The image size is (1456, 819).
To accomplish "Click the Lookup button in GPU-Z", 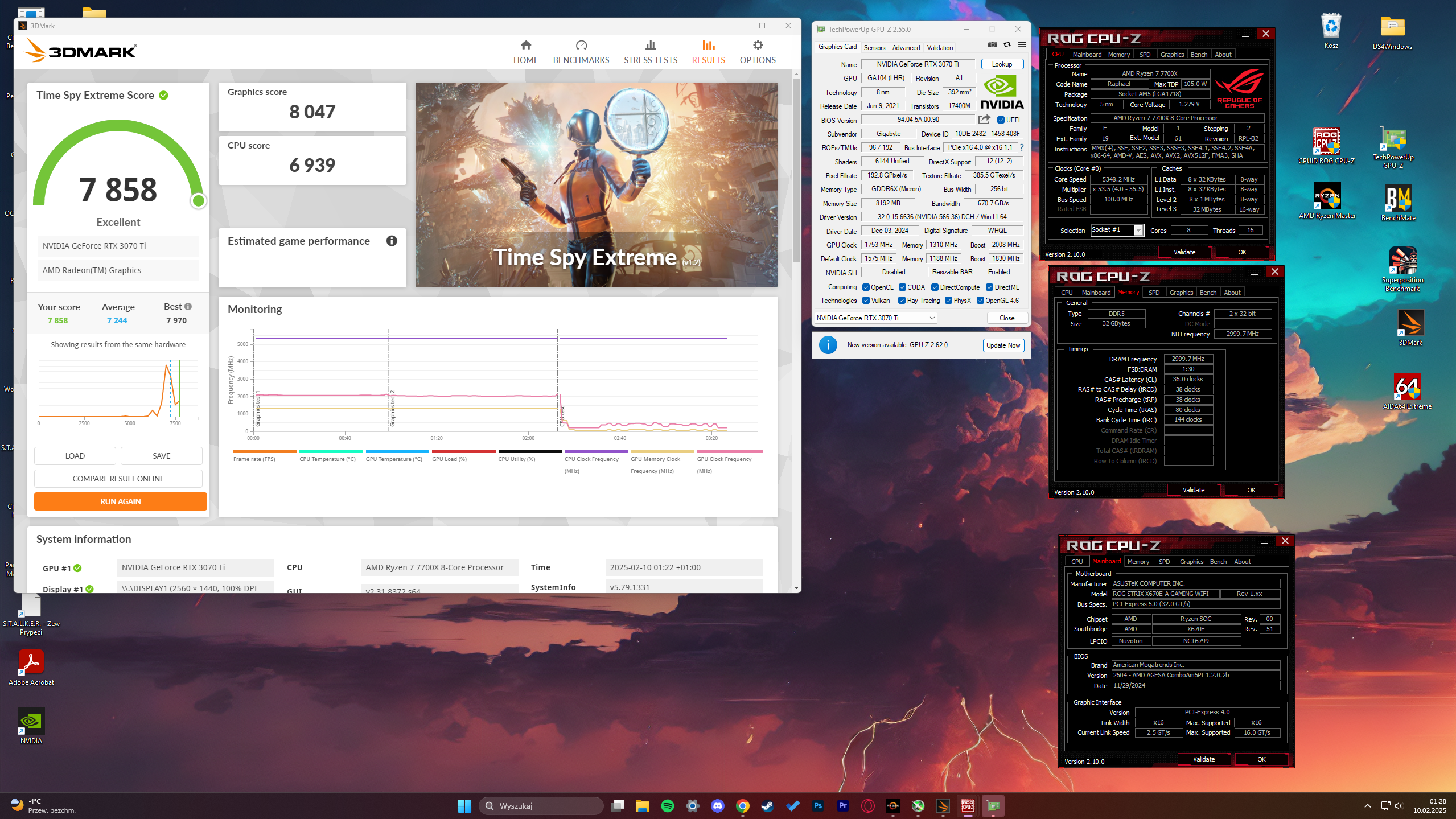I will pos(1002,64).
